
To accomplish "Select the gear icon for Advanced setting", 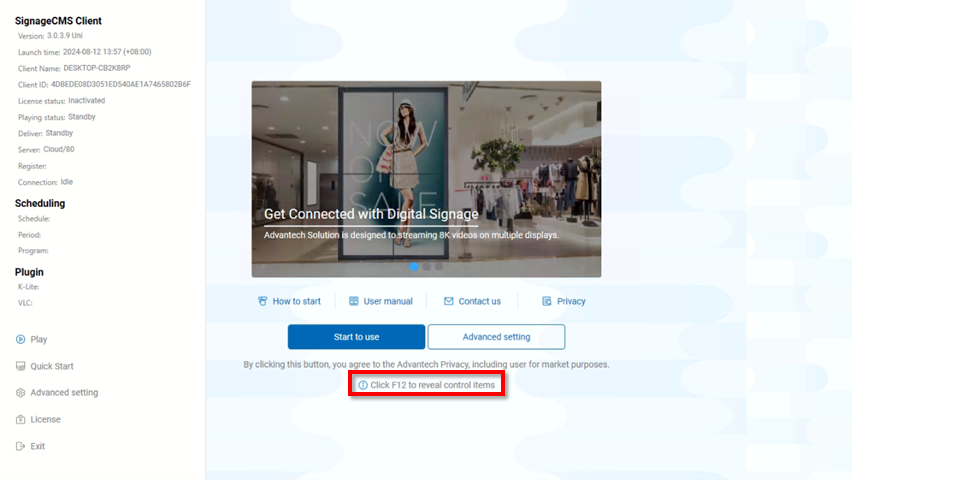I will pyautogui.click(x=20, y=393).
